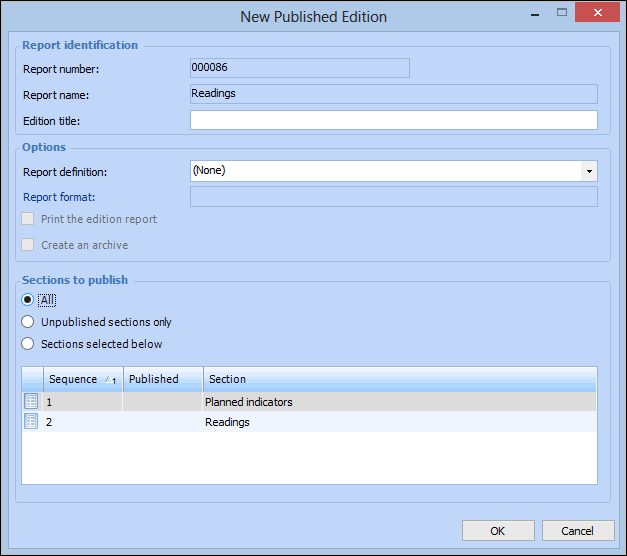Viewport: 627px width, 556px height.
Task: Click the row icon for Planned indicators
Action: point(31,402)
